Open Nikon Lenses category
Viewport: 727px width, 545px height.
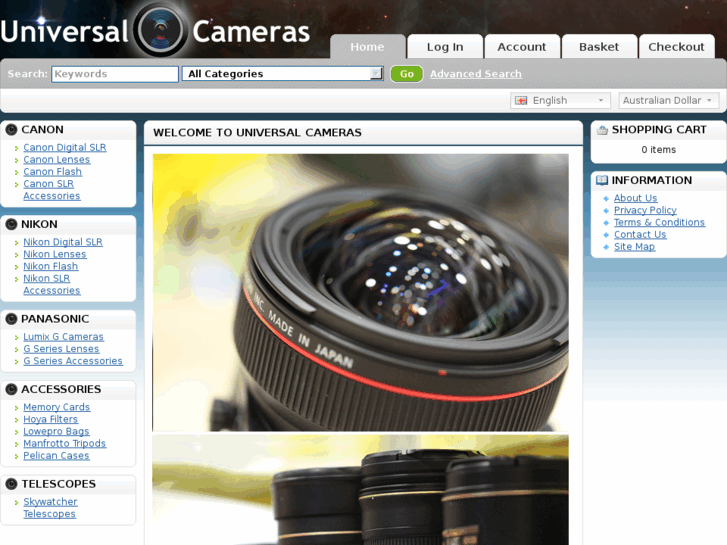55,254
